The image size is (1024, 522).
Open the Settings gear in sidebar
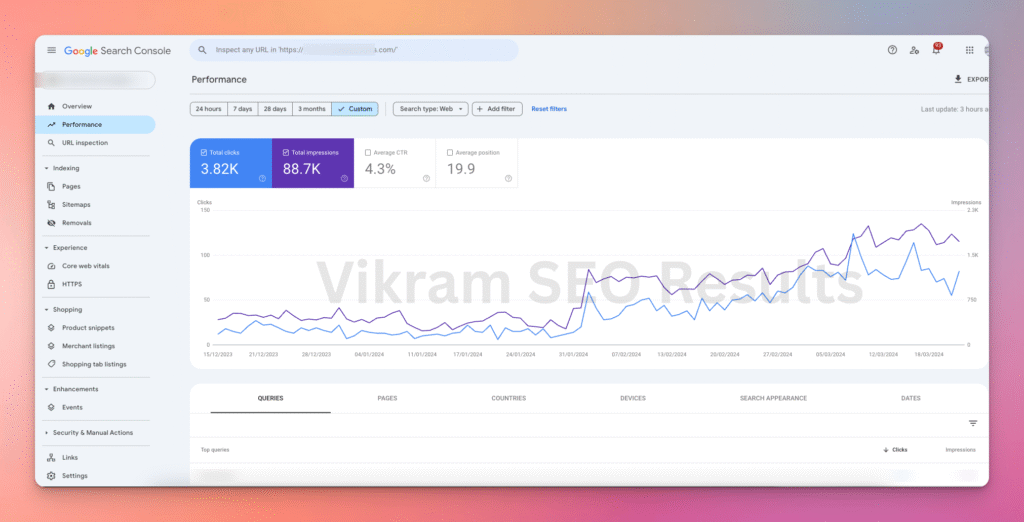(51, 476)
